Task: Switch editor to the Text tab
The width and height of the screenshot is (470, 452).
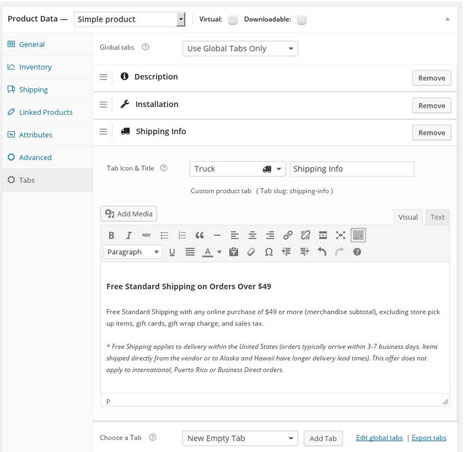Action: (x=437, y=217)
